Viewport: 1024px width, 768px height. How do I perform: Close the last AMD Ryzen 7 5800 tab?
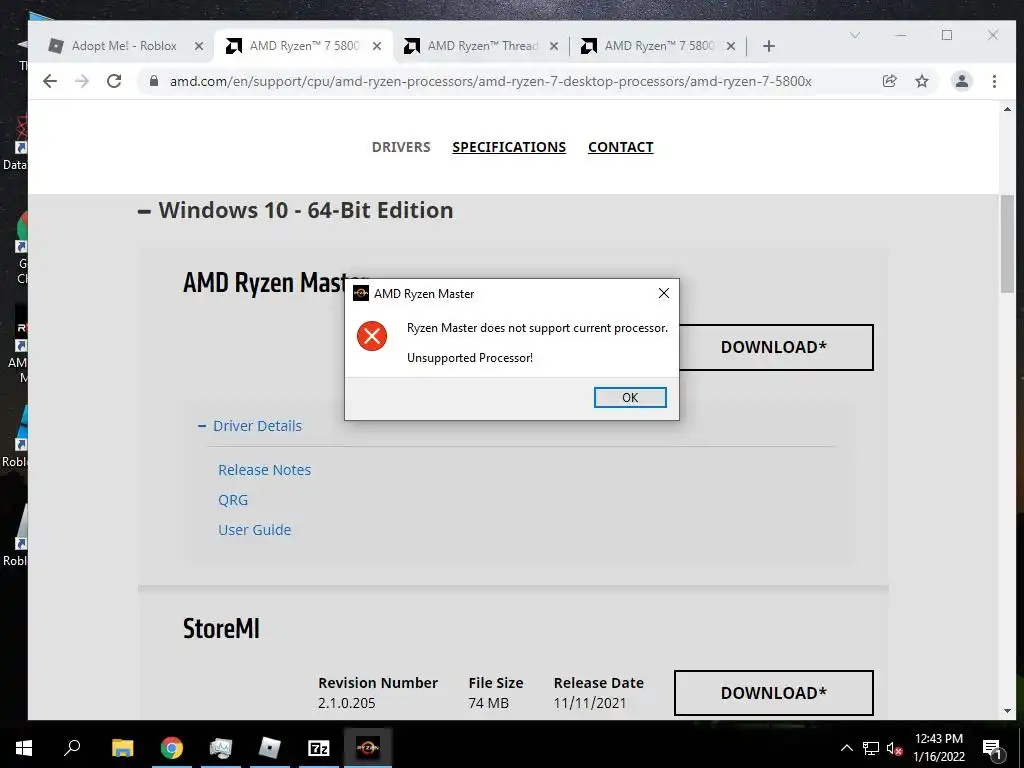(x=731, y=46)
